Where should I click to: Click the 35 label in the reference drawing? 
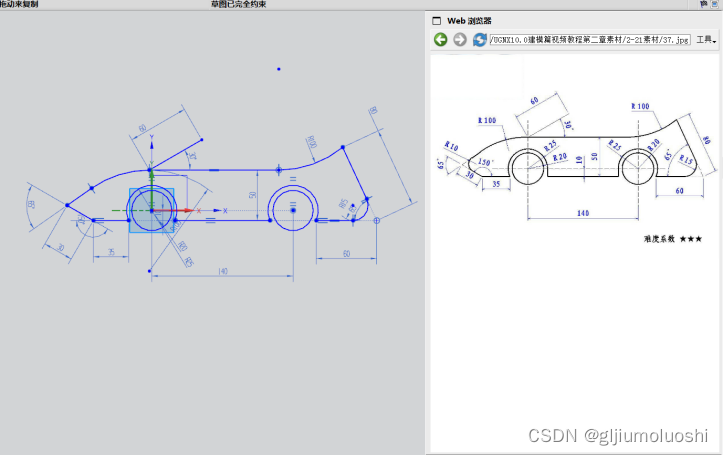pos(496,183)
